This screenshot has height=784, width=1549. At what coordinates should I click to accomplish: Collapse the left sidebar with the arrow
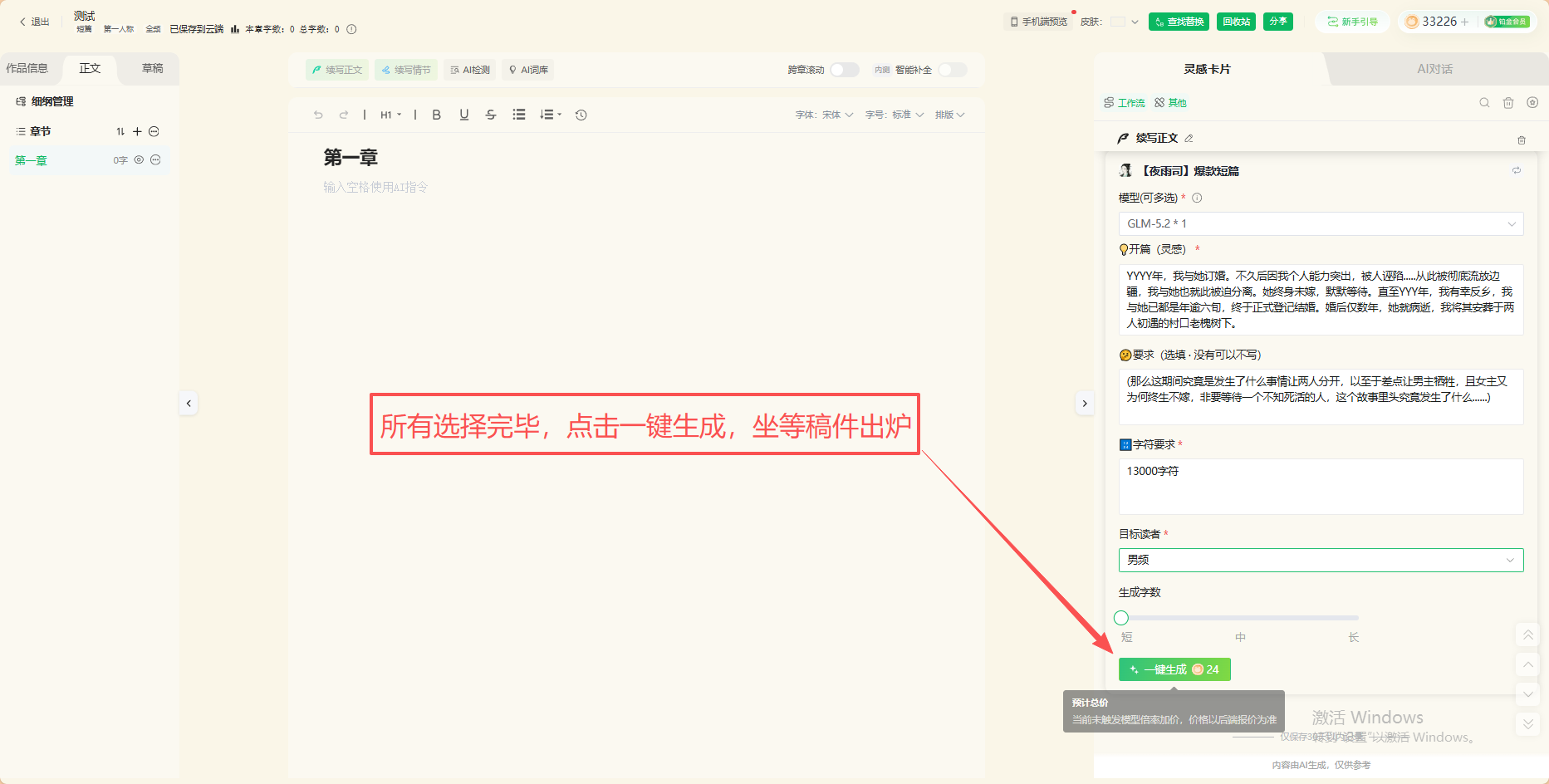(189, 403)
